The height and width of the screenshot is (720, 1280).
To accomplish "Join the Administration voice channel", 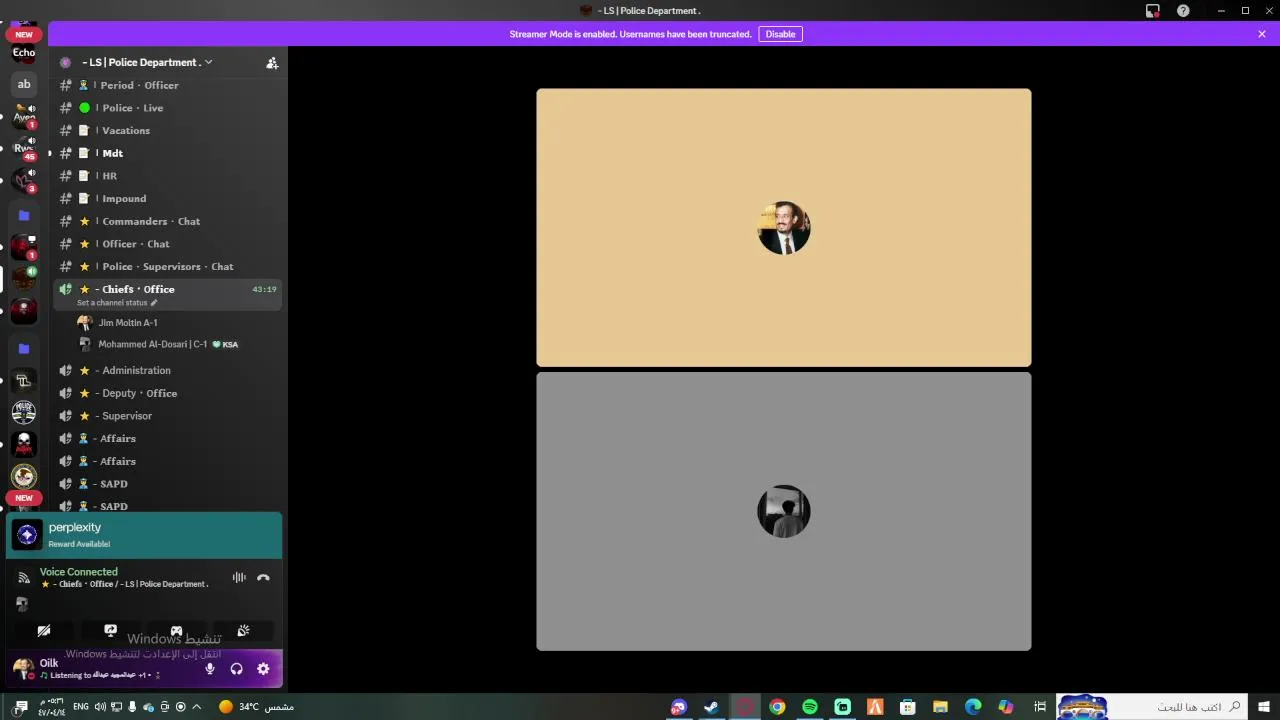I will pos(167,370).
